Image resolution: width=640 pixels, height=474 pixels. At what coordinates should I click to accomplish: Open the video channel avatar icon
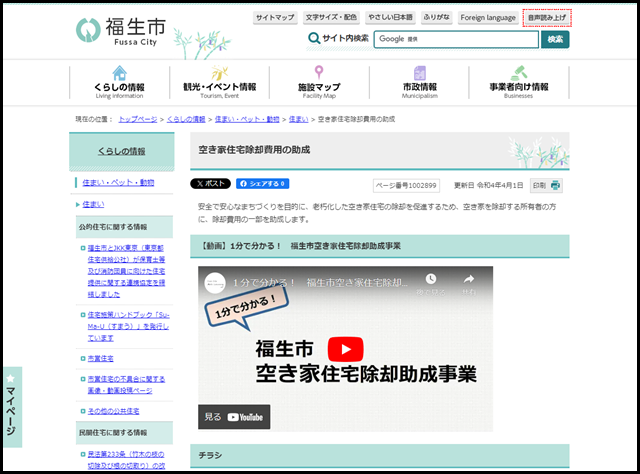214,283
